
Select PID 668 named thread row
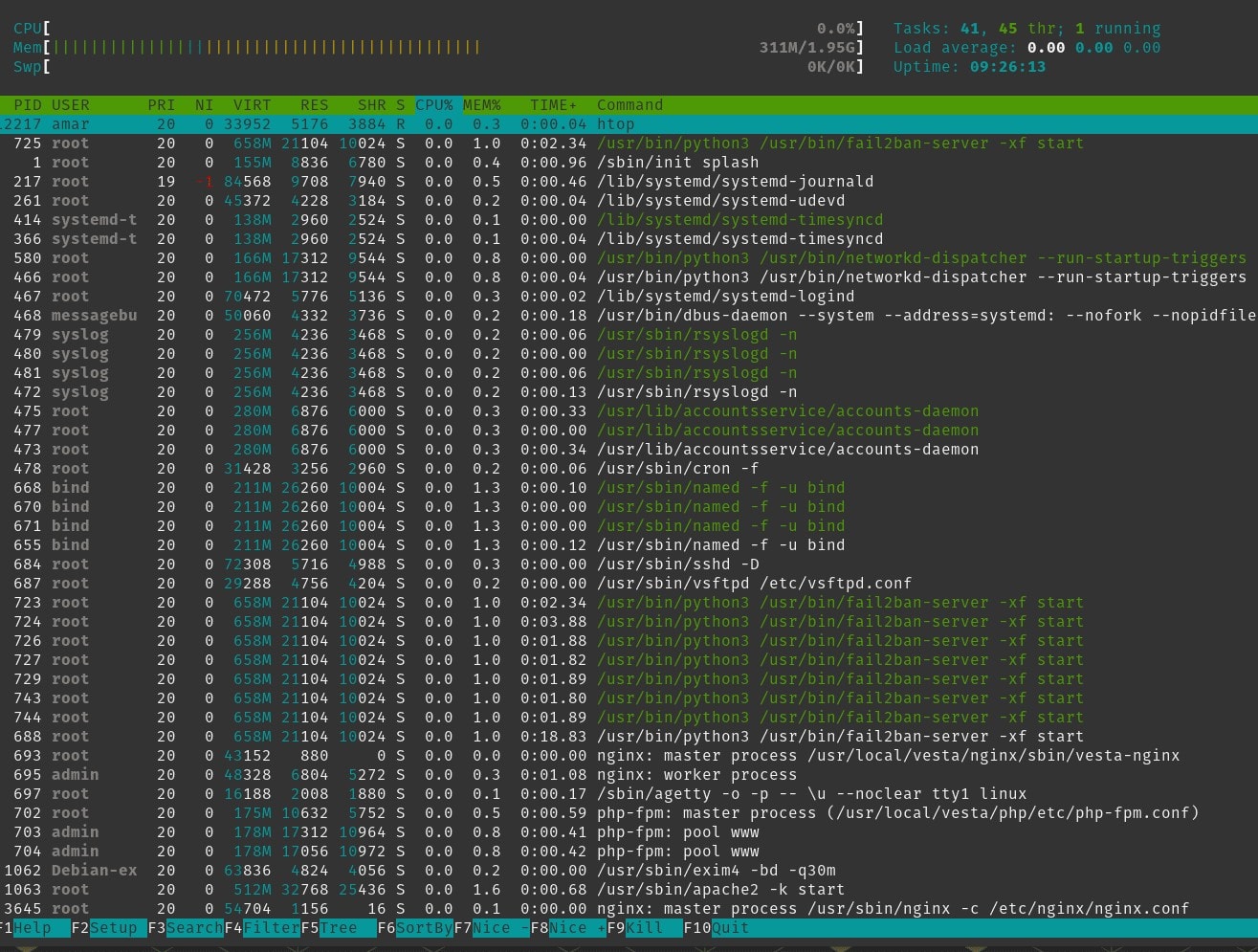point(629,488)
